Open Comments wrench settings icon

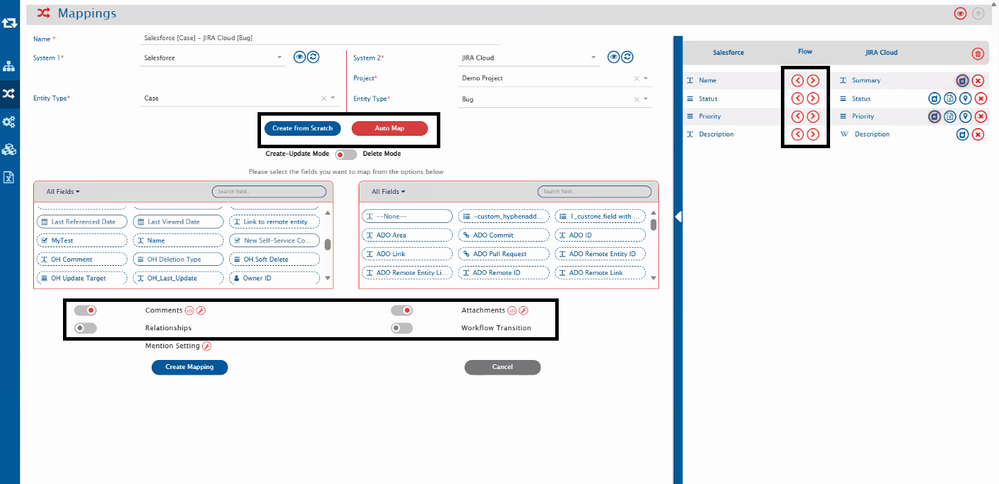(201, 310)
